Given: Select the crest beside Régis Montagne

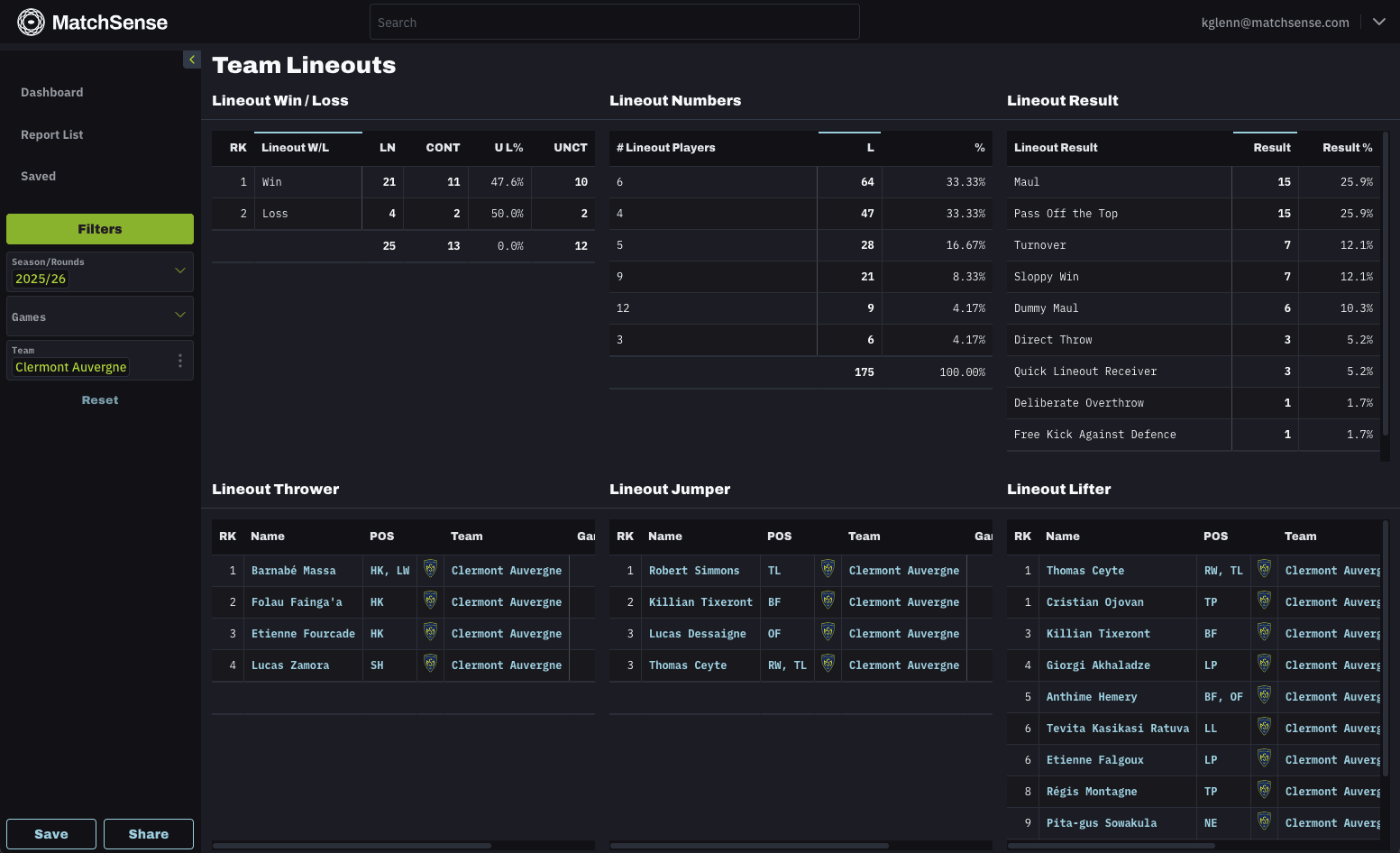Looking at the screenshot, I should [1264, 791].
